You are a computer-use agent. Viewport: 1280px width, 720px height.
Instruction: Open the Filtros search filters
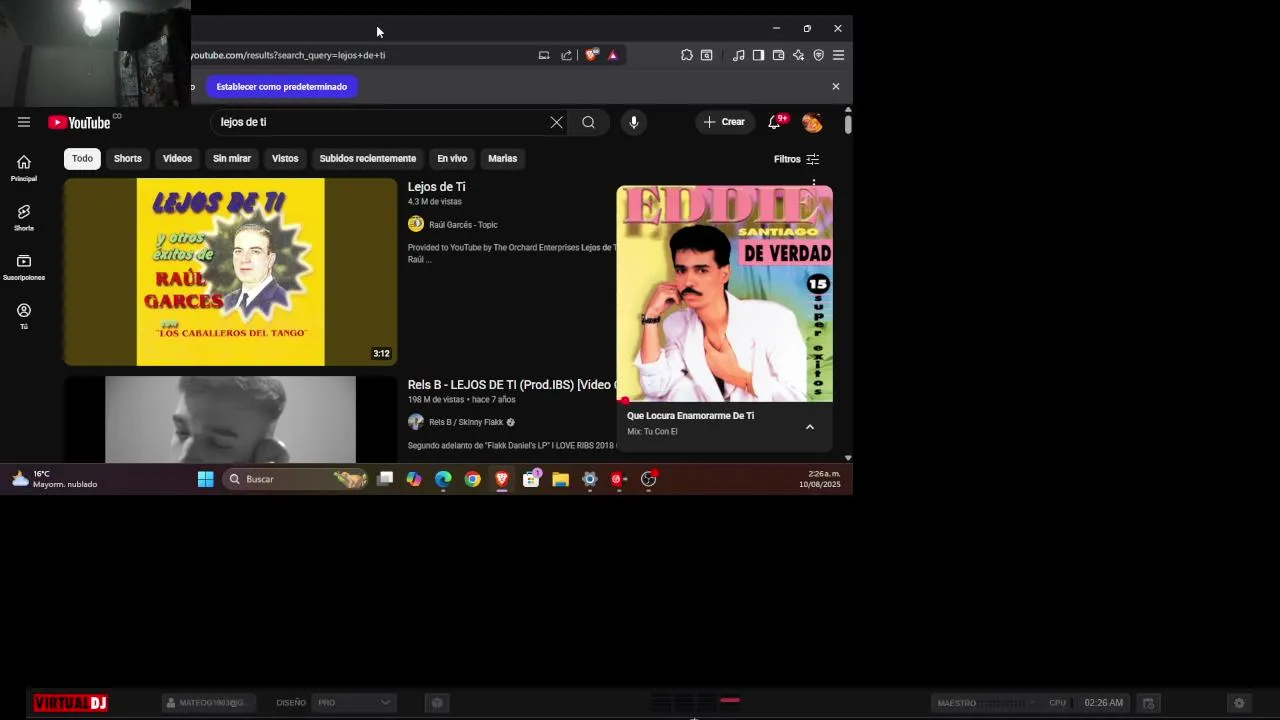796,159
